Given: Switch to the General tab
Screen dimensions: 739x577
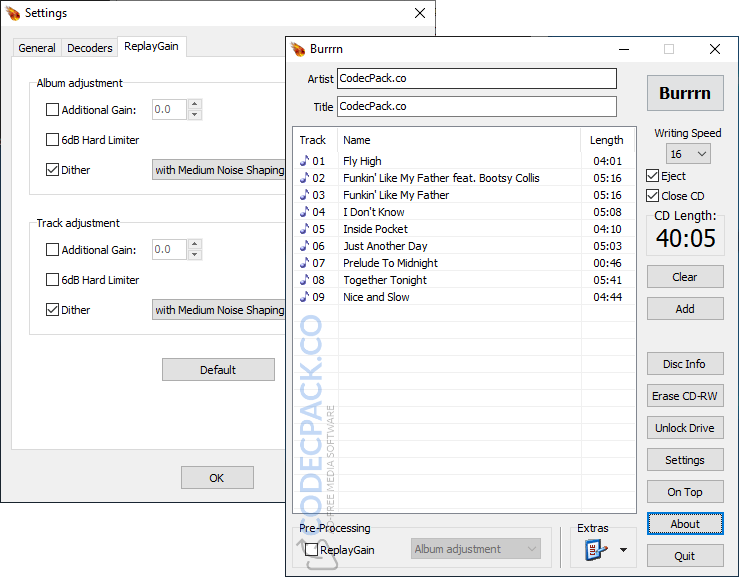Looking at the screenshot, I should coord(37,48).
